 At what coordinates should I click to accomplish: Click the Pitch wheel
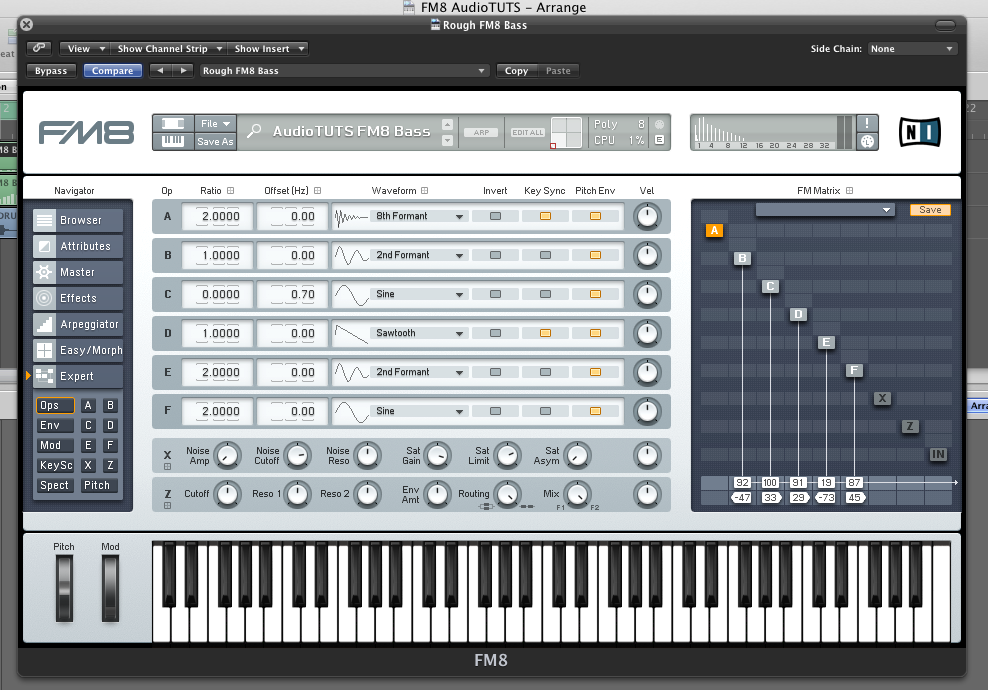point(64,589)
